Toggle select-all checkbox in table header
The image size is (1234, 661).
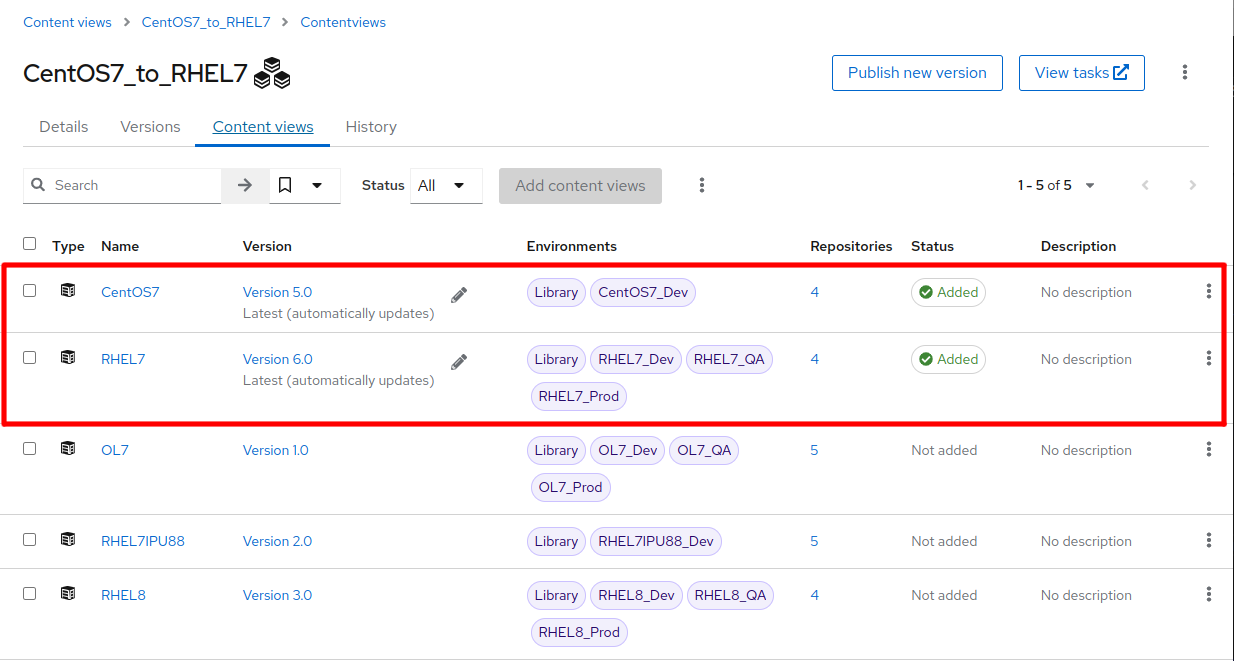coord(30,244)
